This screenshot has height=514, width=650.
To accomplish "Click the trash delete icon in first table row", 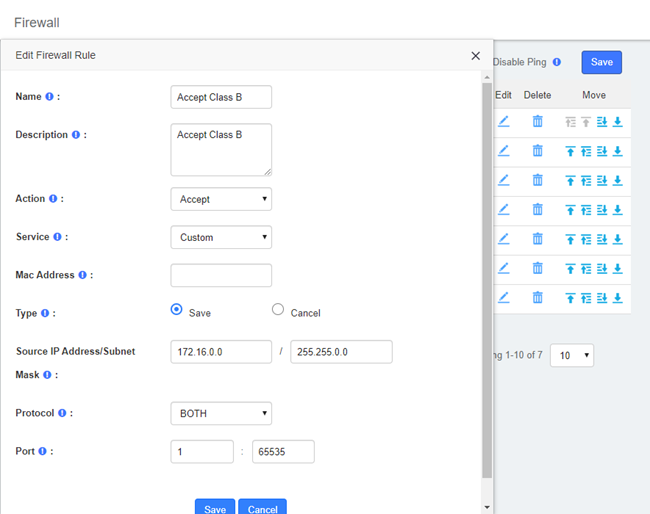I will (x=538, y=121).
